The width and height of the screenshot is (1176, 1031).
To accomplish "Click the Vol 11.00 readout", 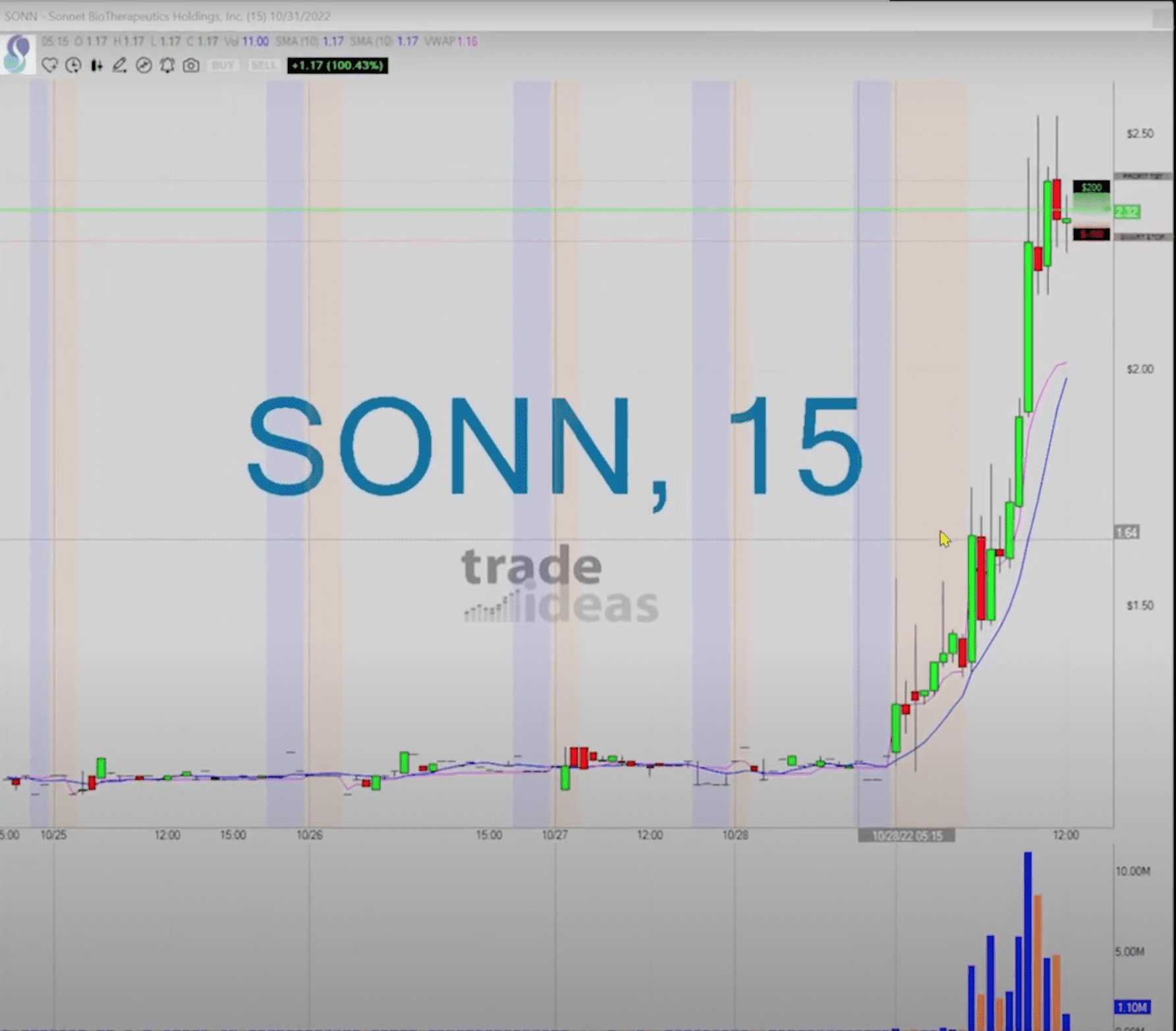I will [x=246, y=42].
